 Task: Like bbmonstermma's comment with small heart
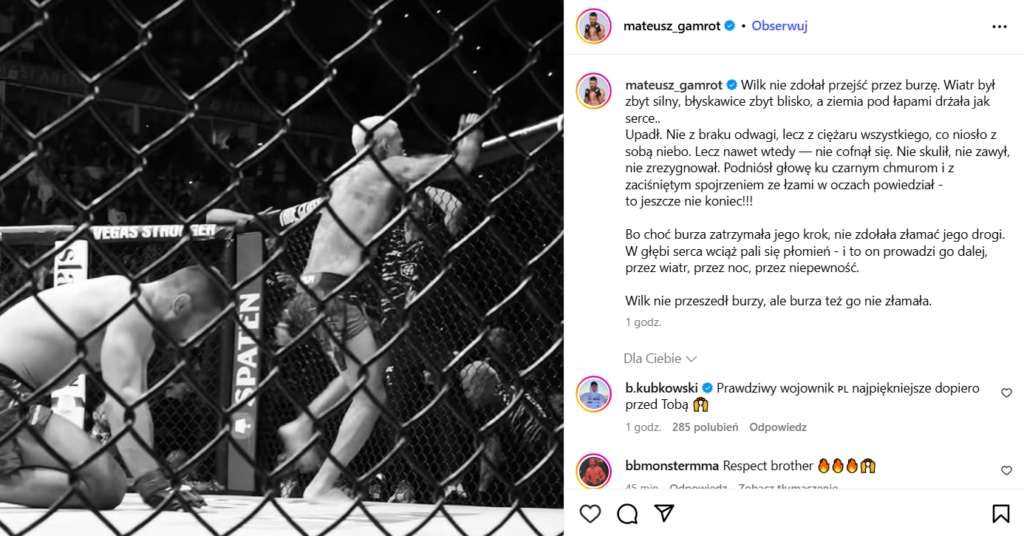point(1006,471)
